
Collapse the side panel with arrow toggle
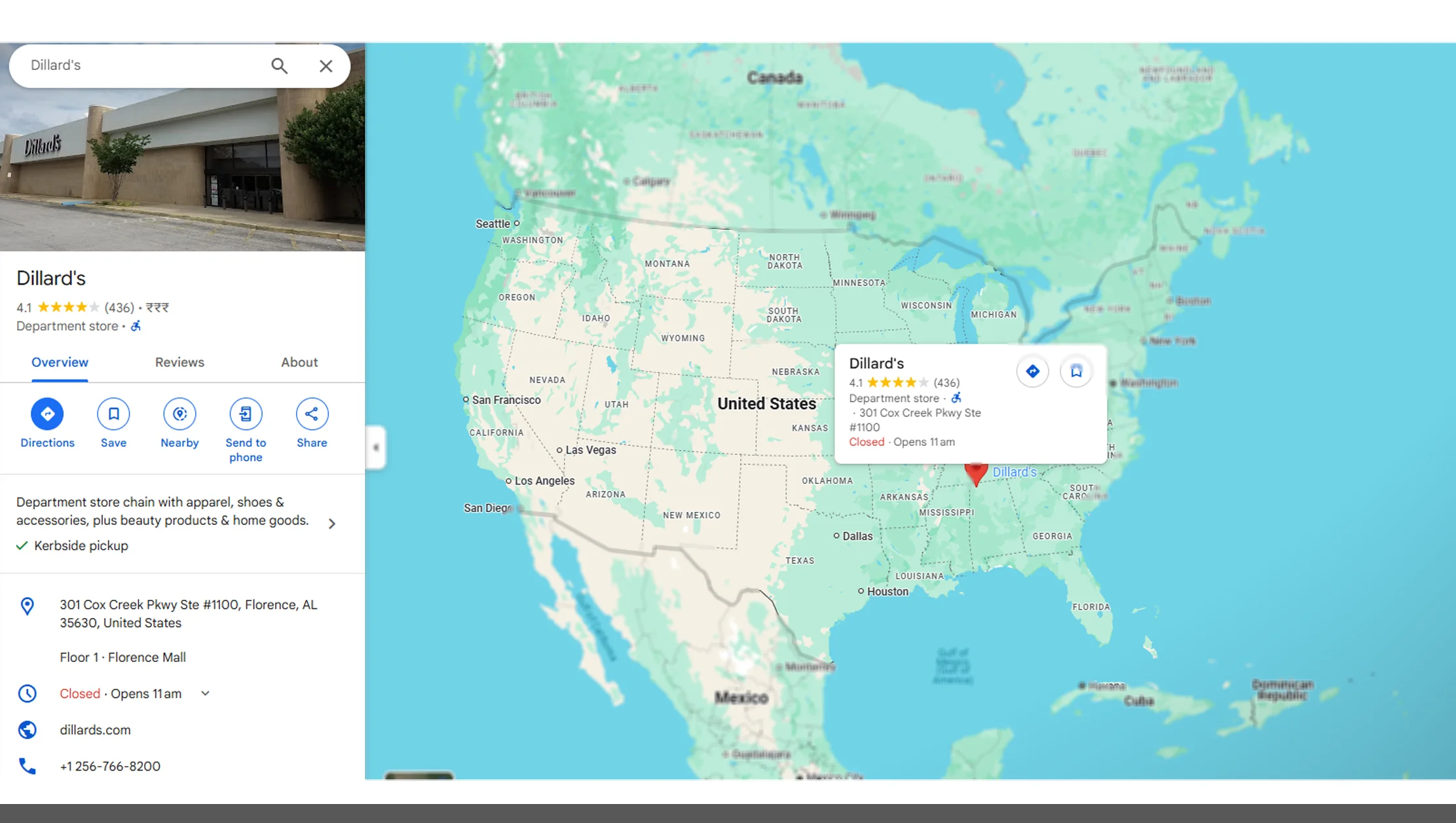coord(376,447)
